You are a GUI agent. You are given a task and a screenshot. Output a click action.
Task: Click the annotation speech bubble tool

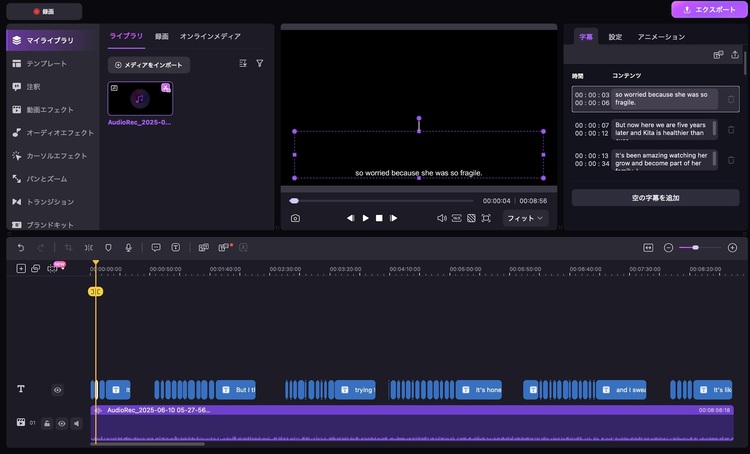pos(156,247)
